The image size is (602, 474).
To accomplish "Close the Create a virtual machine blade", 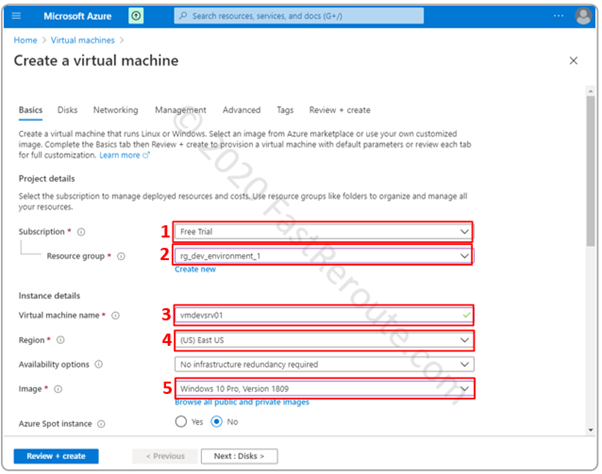I will pos(573,61).
